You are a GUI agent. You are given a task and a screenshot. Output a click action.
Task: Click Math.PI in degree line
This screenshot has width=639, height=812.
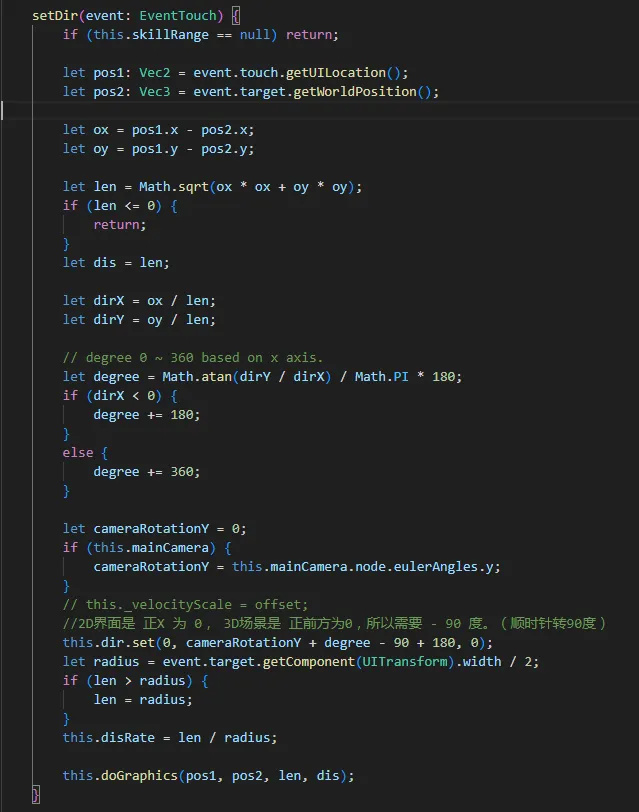(381, 376)
